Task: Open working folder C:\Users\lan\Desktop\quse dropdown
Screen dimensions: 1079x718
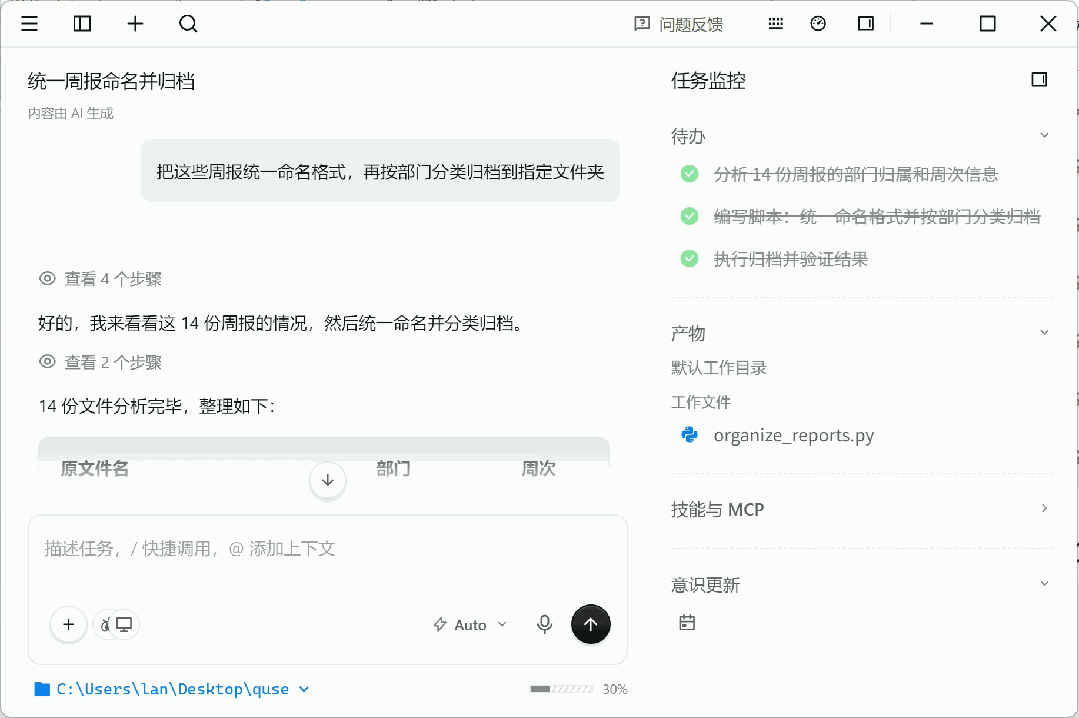Action: click(x=172, y=689)
